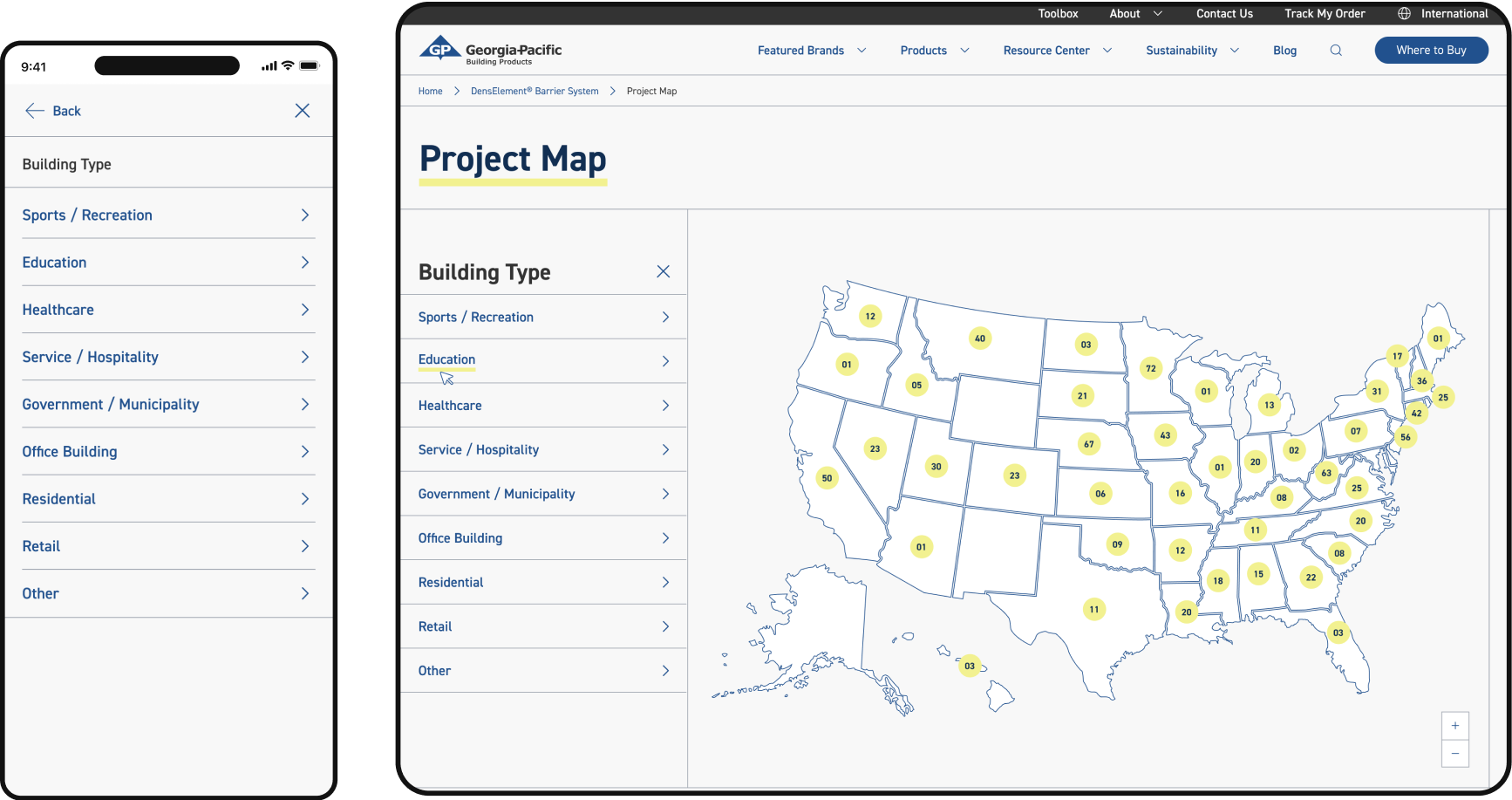Open Other in desktop panel

point(544,671)
